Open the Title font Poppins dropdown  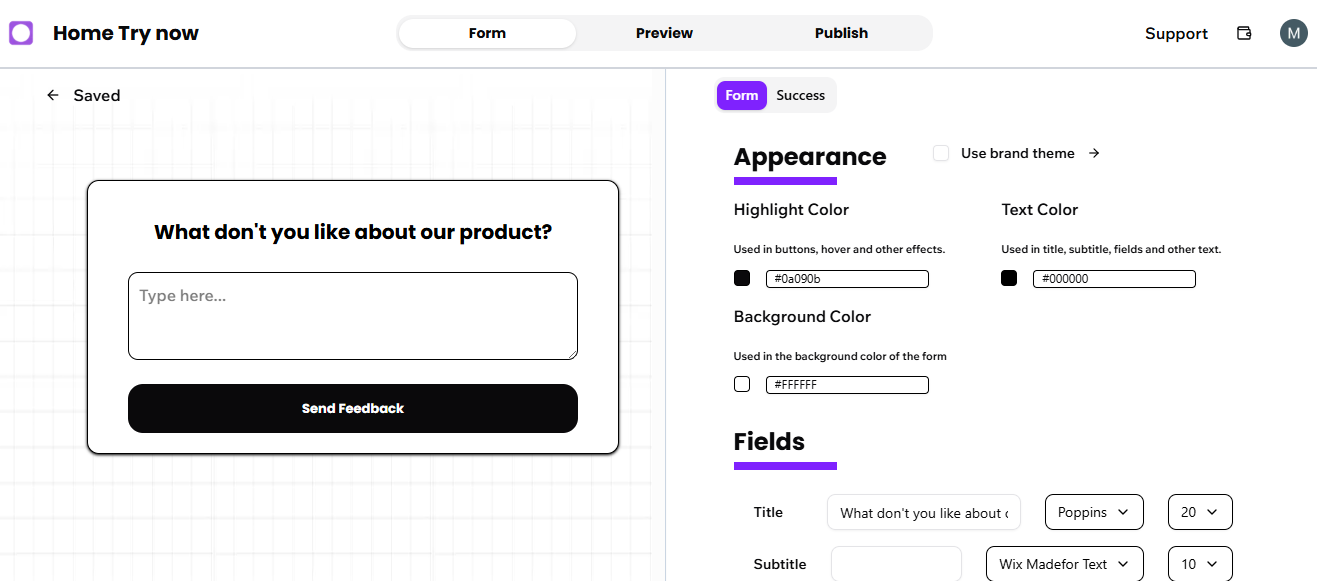[1093, 512]
